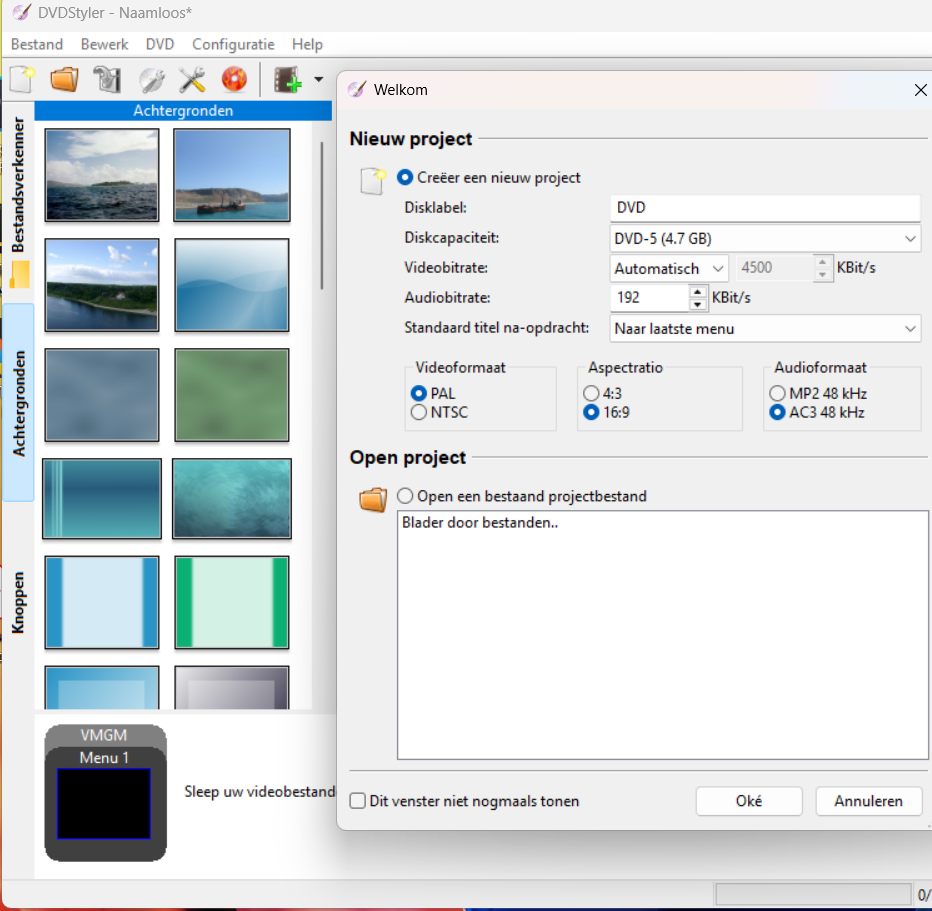Open settings via crossed tools icon
The width and height of the screenshot is (932, 911).
[x=192, y=79]
